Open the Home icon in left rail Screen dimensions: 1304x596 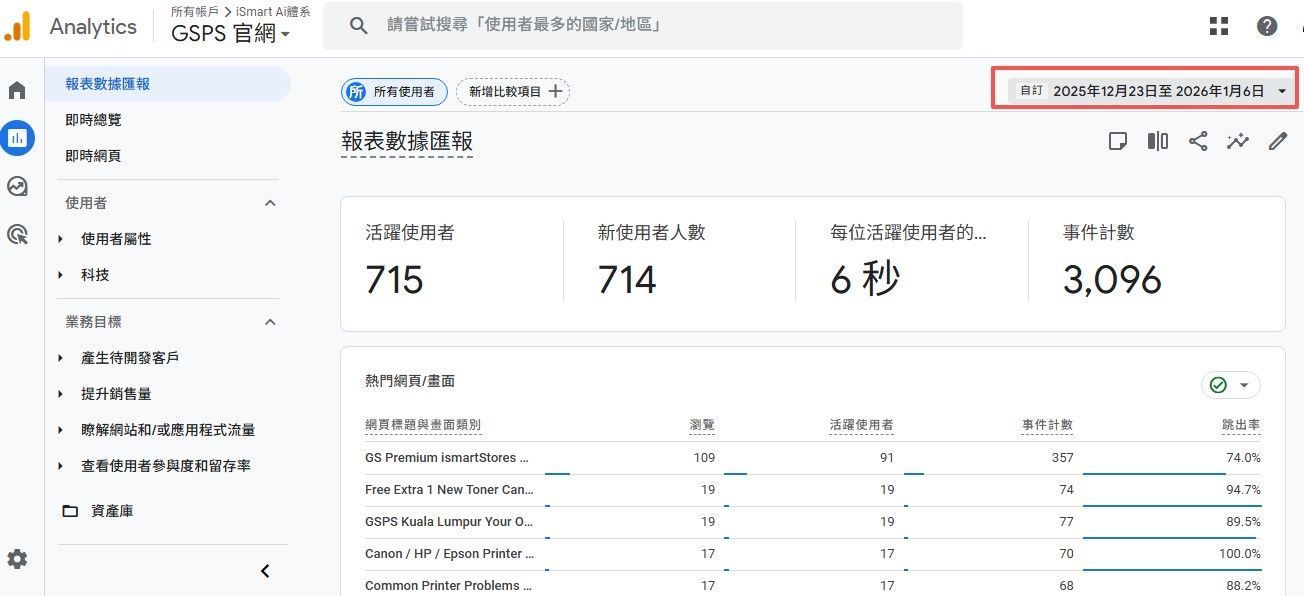click(x=17, y=91)
